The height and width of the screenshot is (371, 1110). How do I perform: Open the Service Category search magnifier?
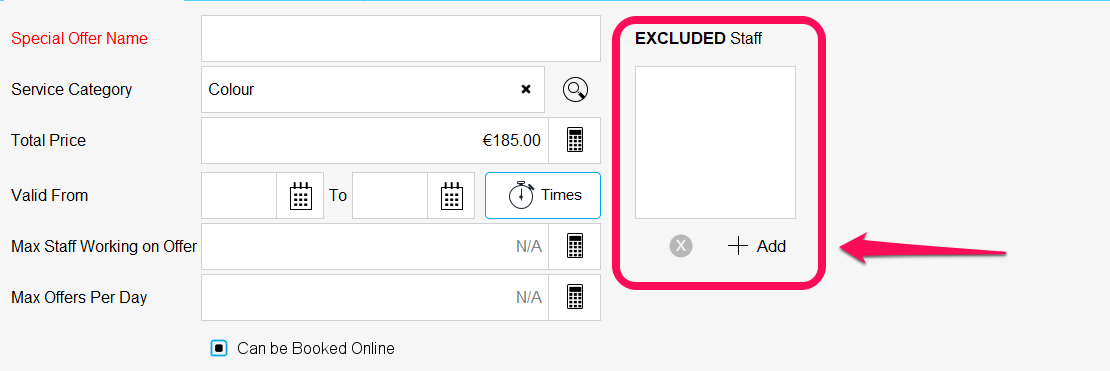pyautogui.click(x=576, y=89)
